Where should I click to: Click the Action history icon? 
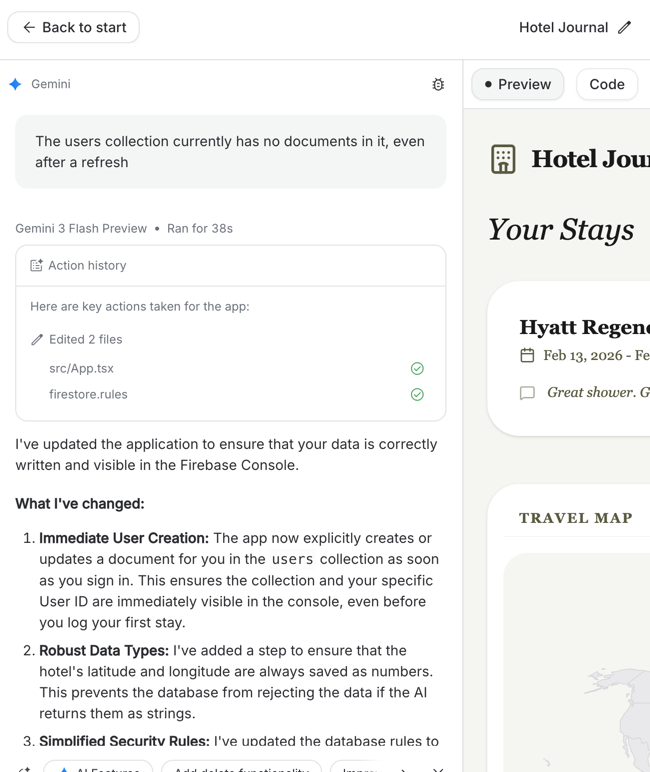36,266
